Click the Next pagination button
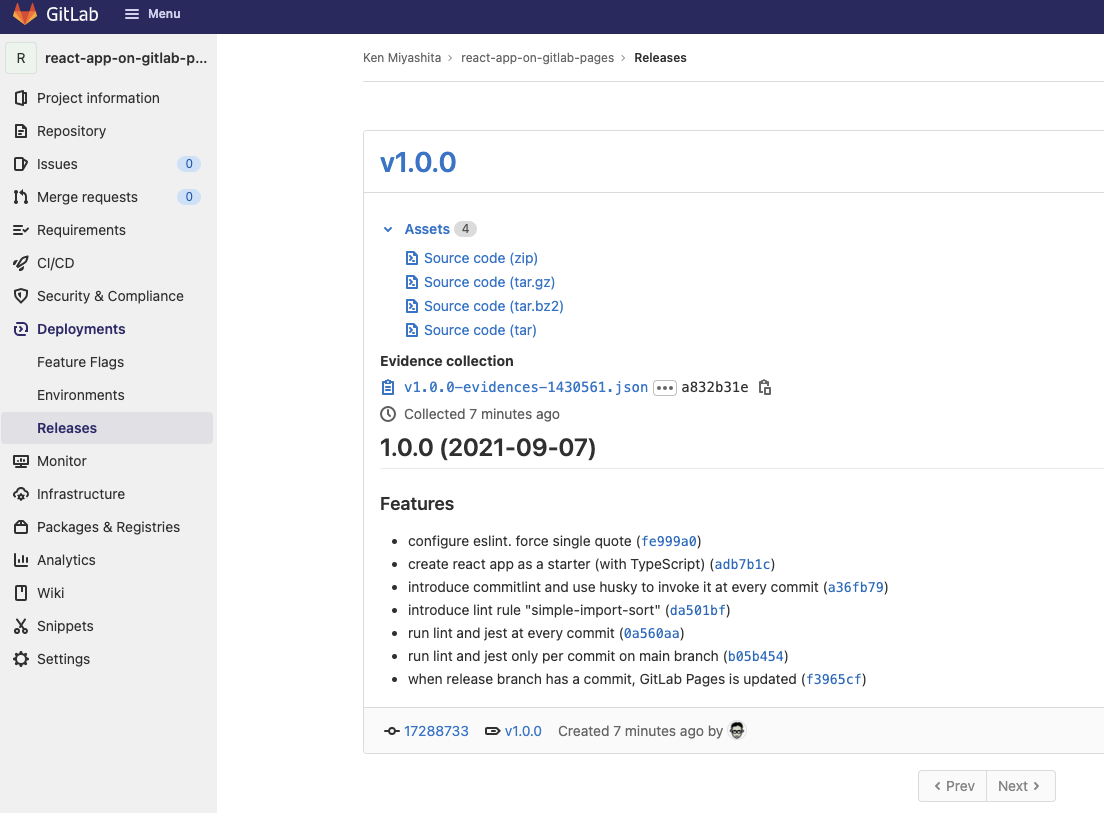1104x813 pixels. (x=1019, y=786)
